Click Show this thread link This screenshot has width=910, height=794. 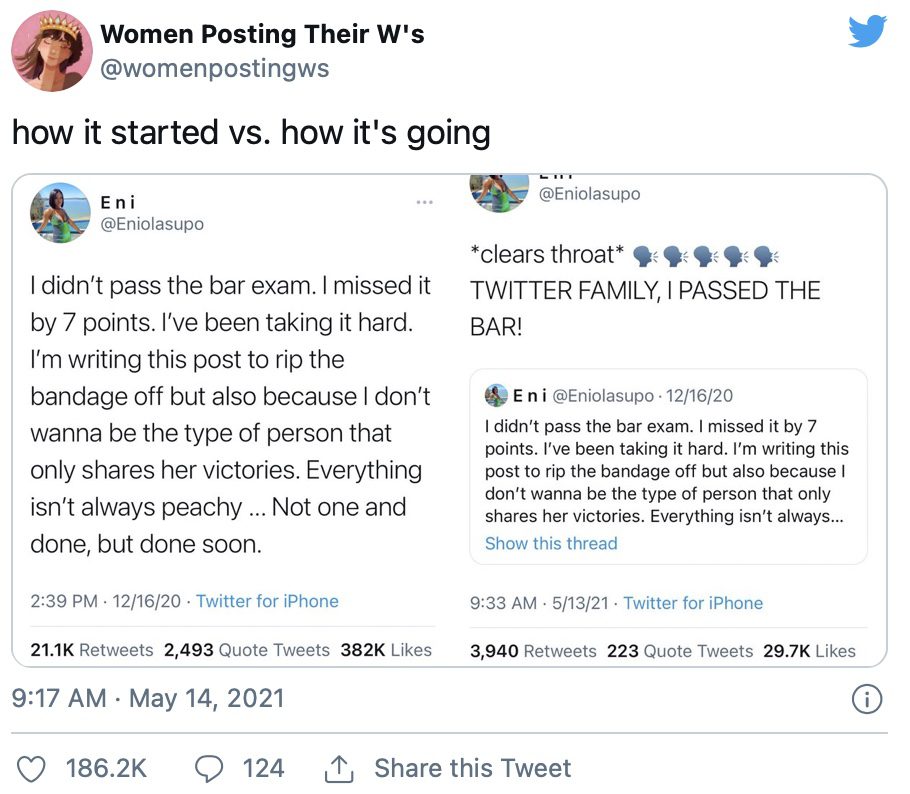click(x=551, y=544)
